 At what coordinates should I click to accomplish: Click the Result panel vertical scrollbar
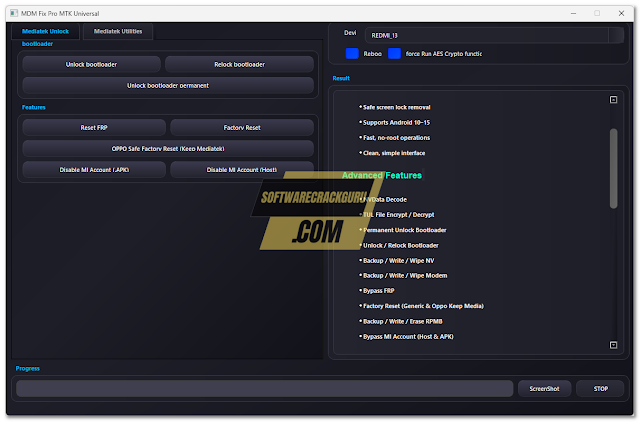pyautogui.click(x=613, y=170)
